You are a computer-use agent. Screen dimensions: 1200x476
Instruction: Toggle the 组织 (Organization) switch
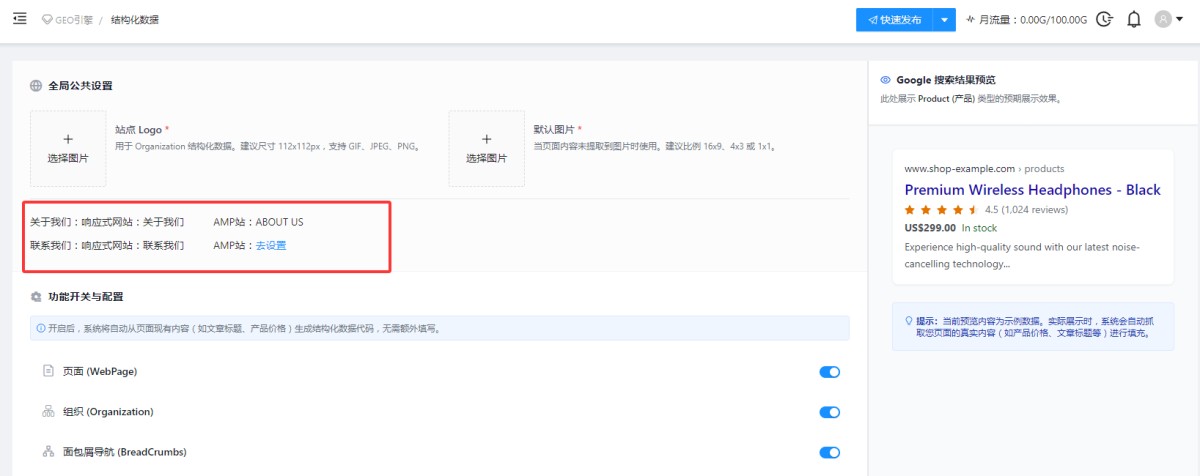tap(829, 412)
